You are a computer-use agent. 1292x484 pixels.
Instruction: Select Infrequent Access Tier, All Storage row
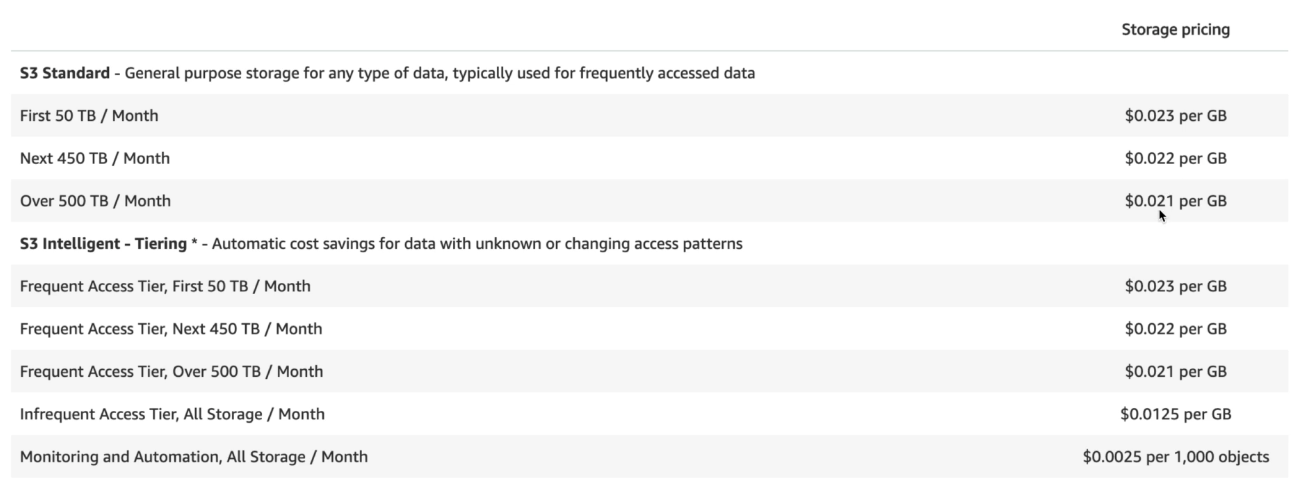[172, 414]
